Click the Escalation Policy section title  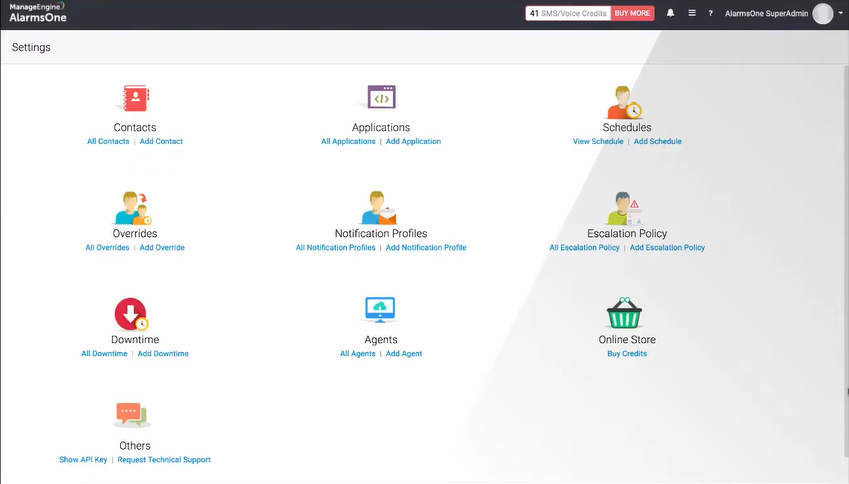coord(627,233)
